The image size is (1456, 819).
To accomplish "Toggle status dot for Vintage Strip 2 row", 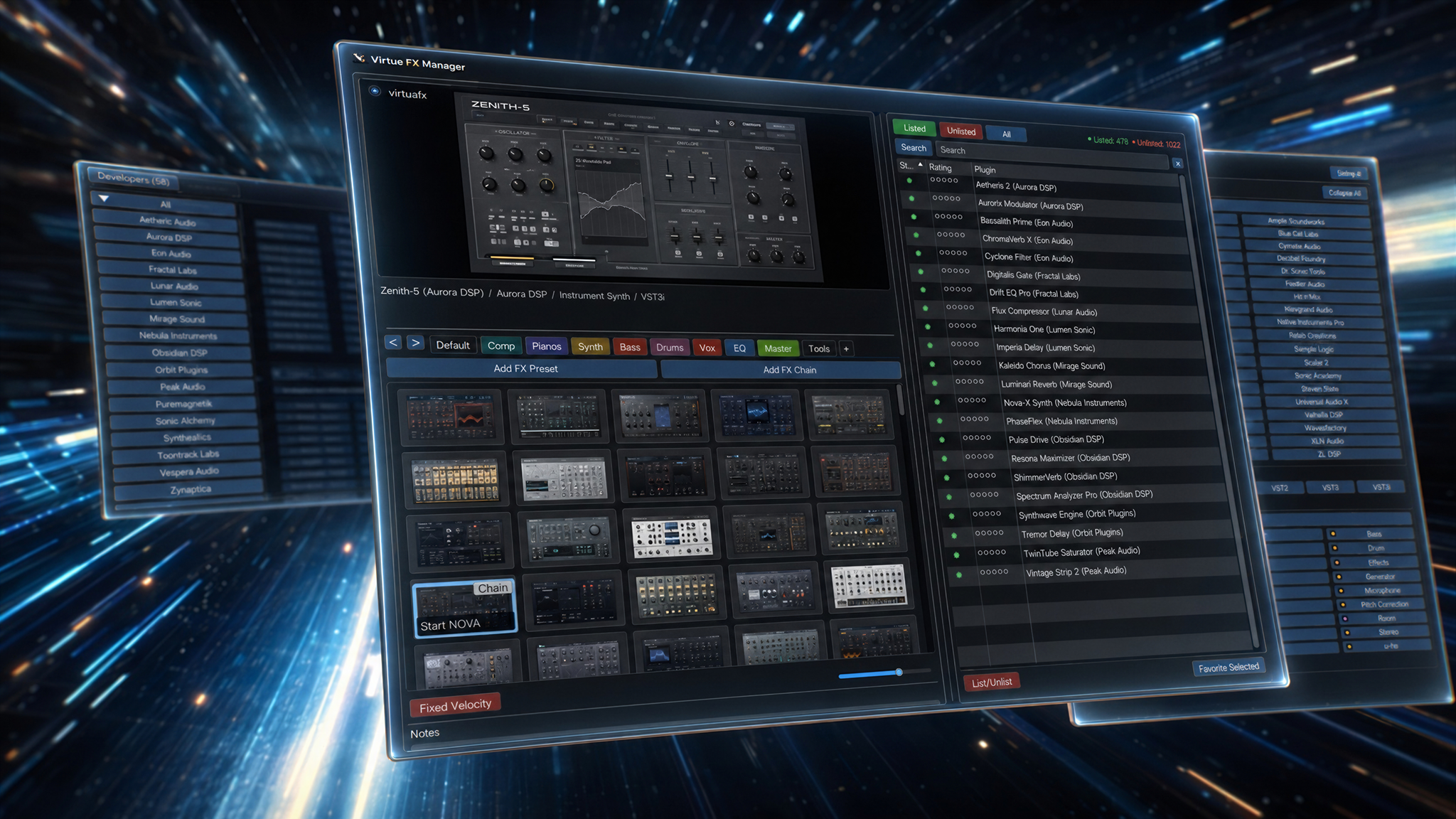I will coord(959,574).
